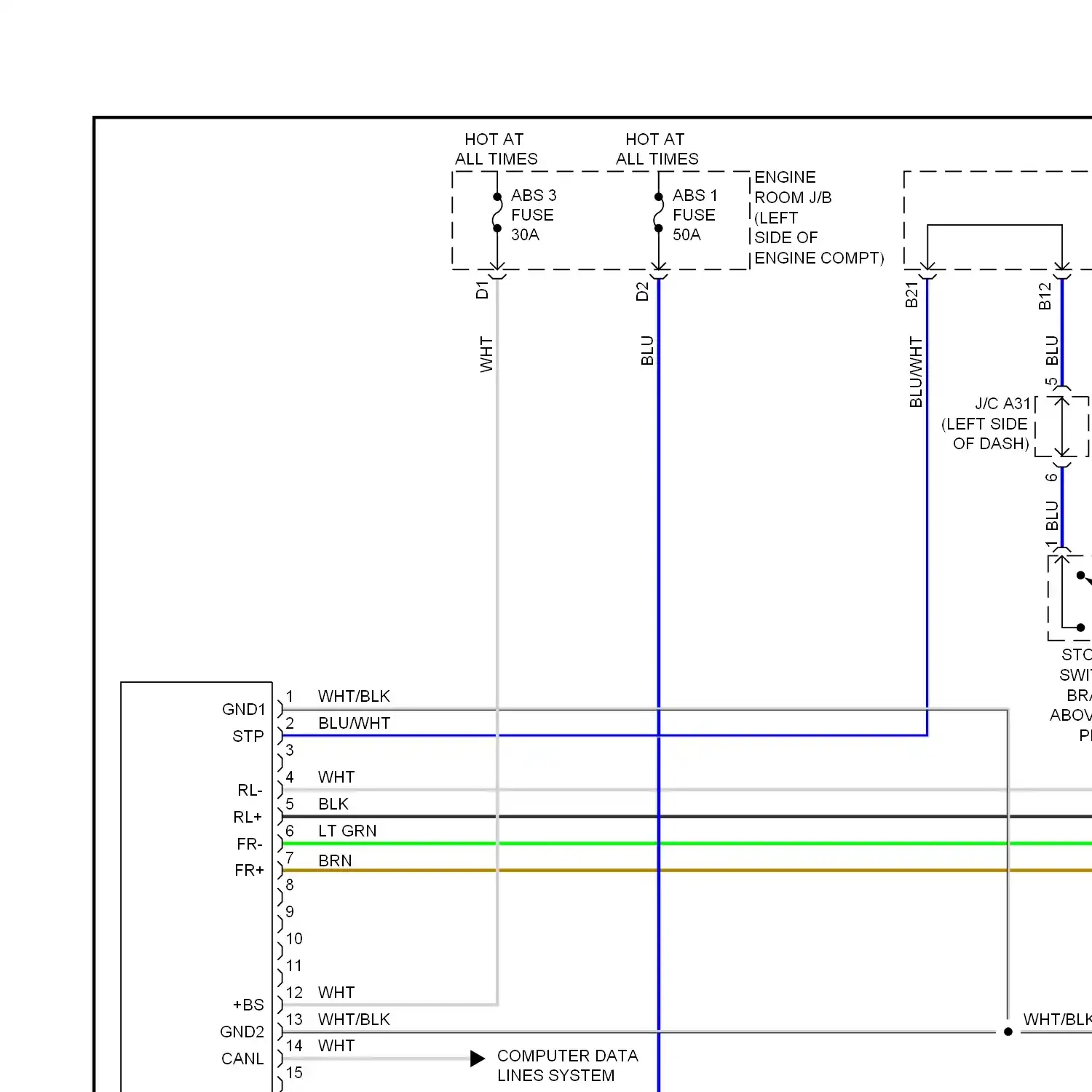Click the ABS 1 fuse symbol
1092x1092 pixels.
click(658, 213)
